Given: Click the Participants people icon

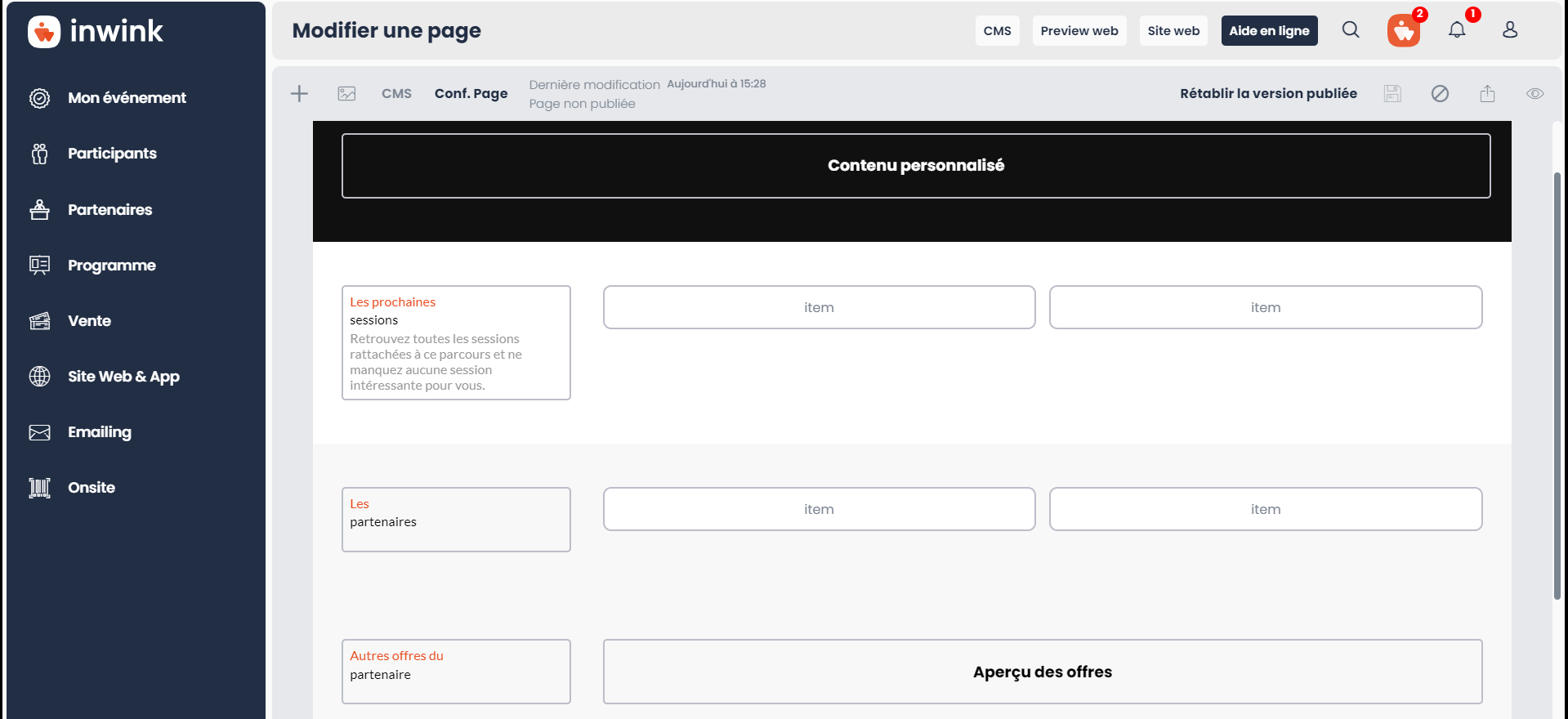Looking at the screenshot, I should pyautogui.click(x=39, y=154).
